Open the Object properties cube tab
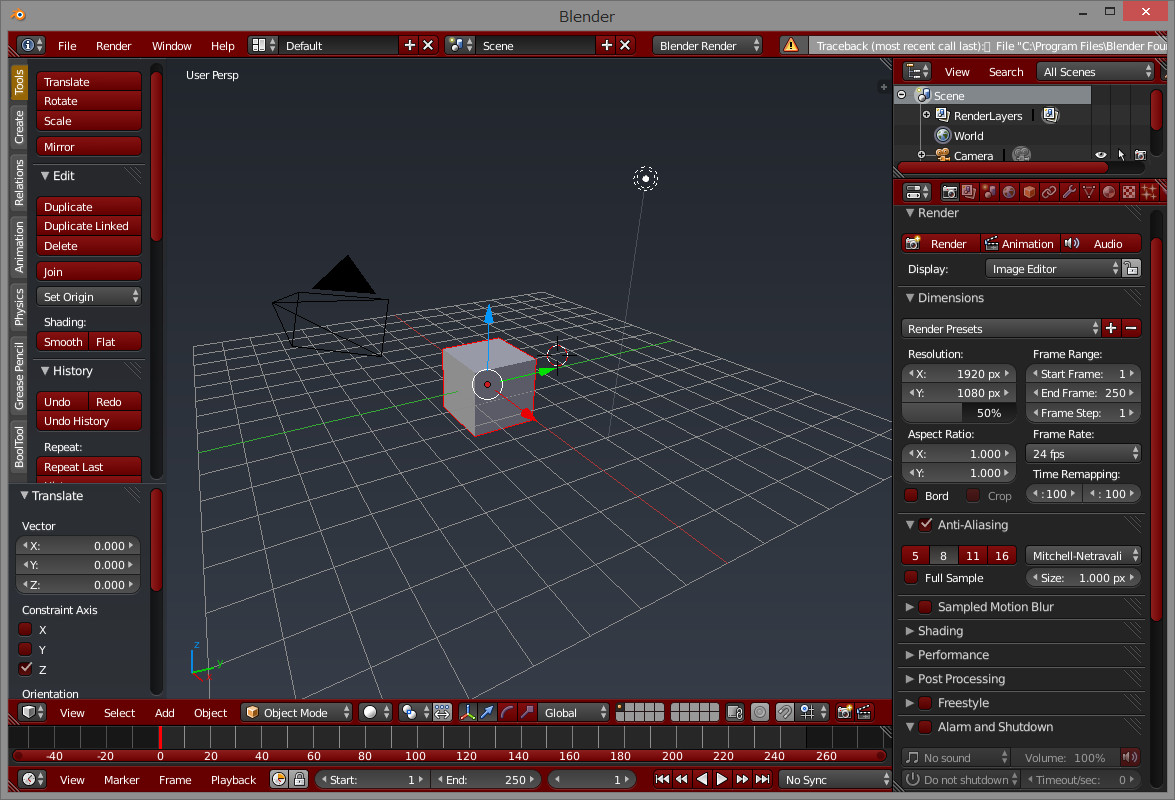 click(x=1029, y=193)
